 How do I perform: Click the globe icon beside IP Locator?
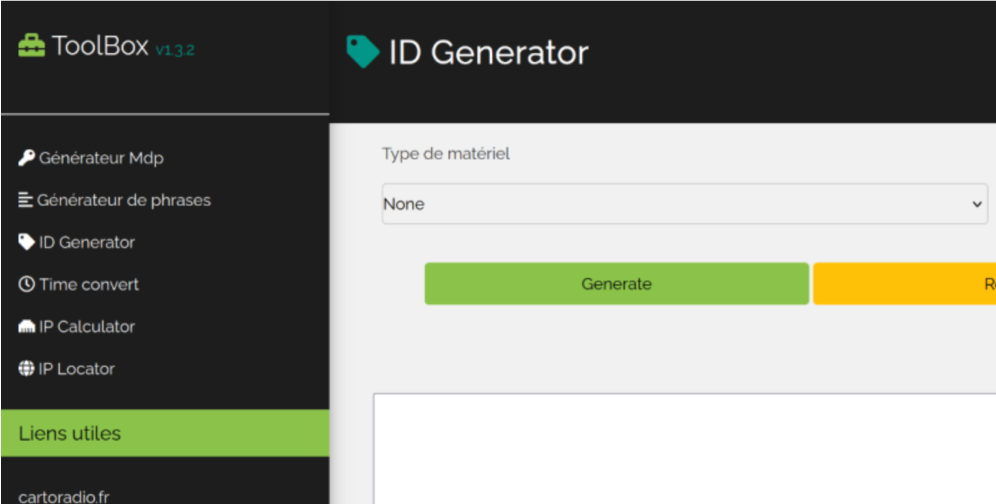(27, 369)
